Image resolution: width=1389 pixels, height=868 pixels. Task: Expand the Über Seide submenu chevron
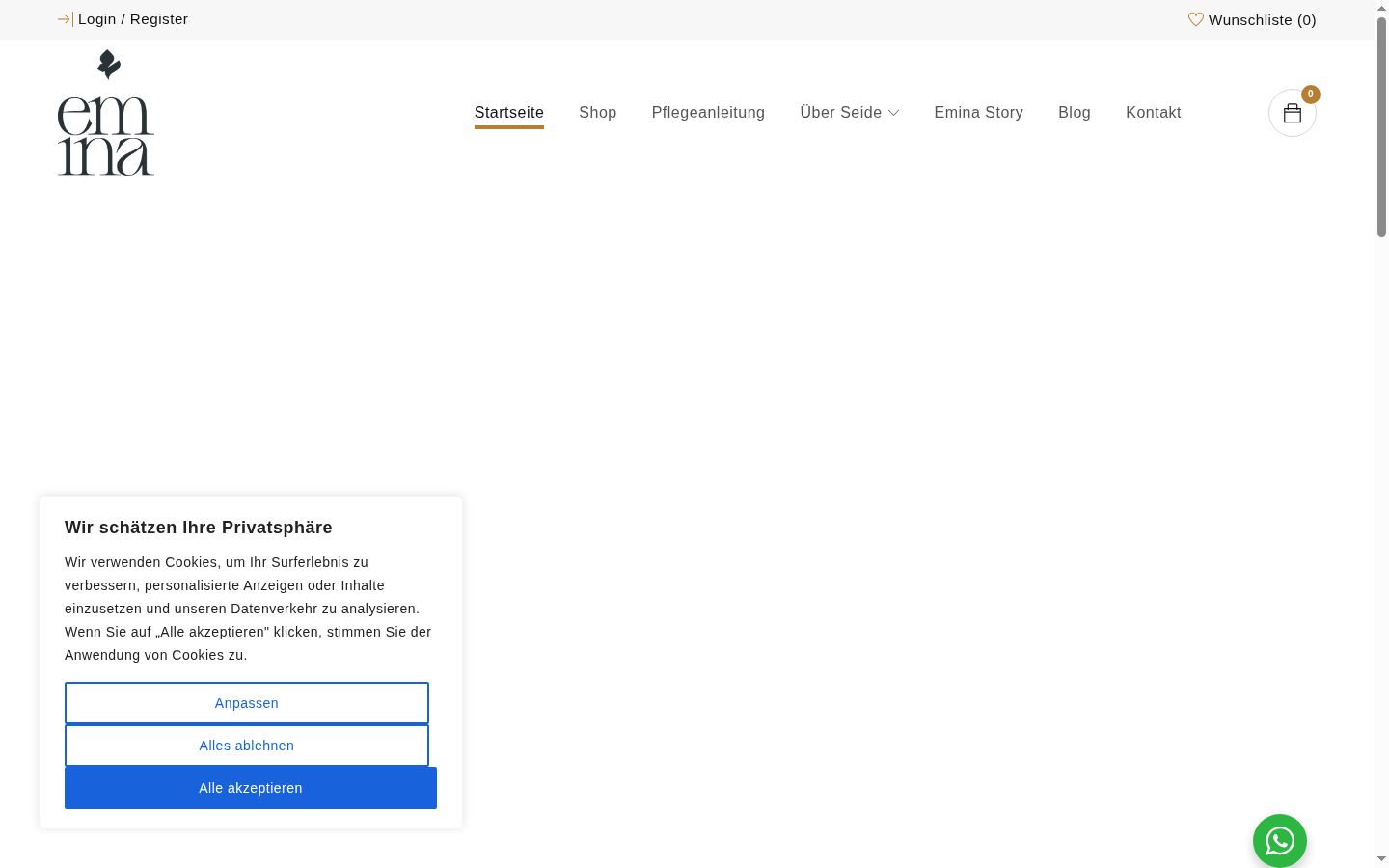(x=894, y=113)
